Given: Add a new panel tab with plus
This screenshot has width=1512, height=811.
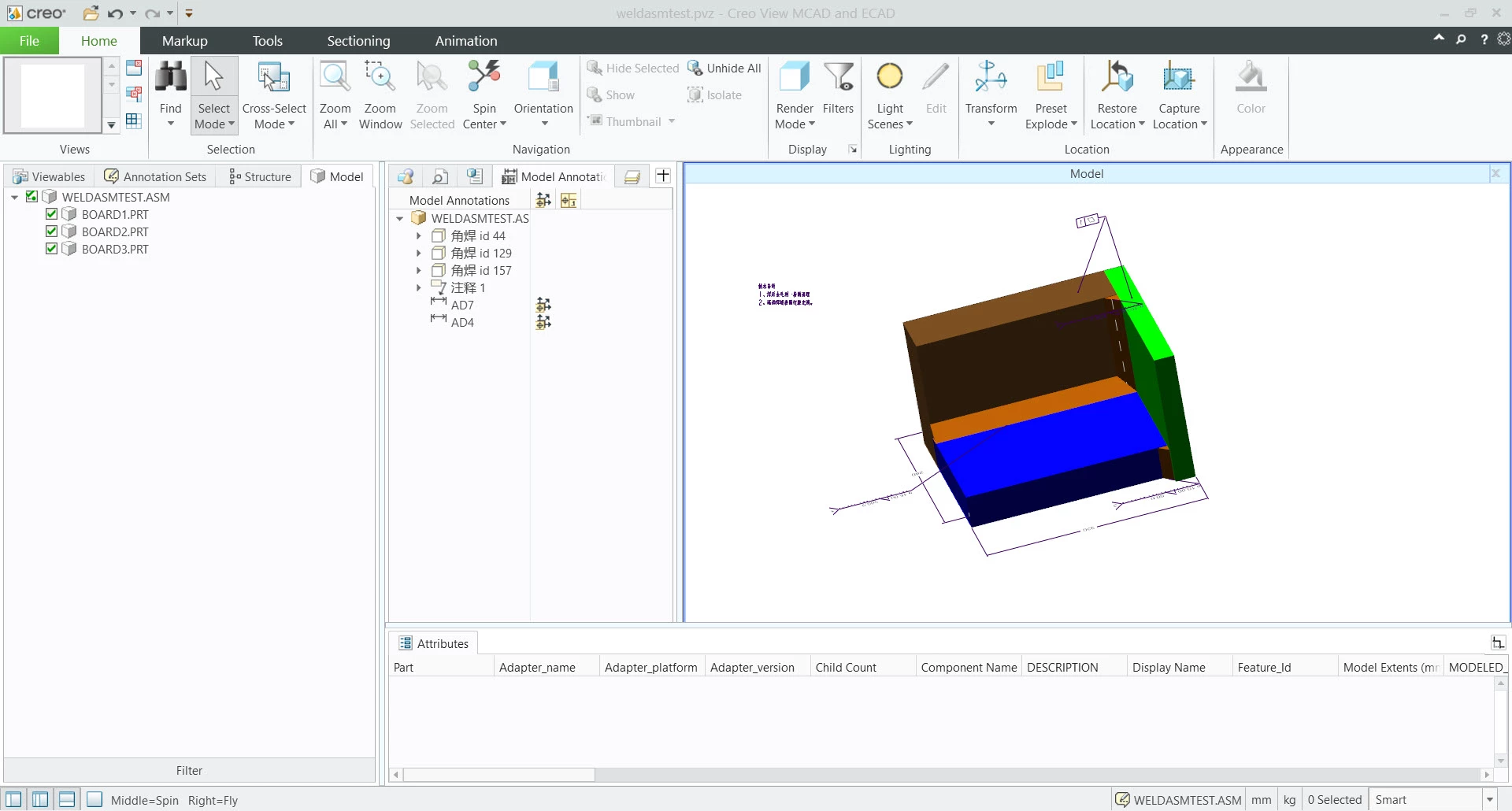Looking at the screenshot, I should pyautogui.click(x=663, y=176).
